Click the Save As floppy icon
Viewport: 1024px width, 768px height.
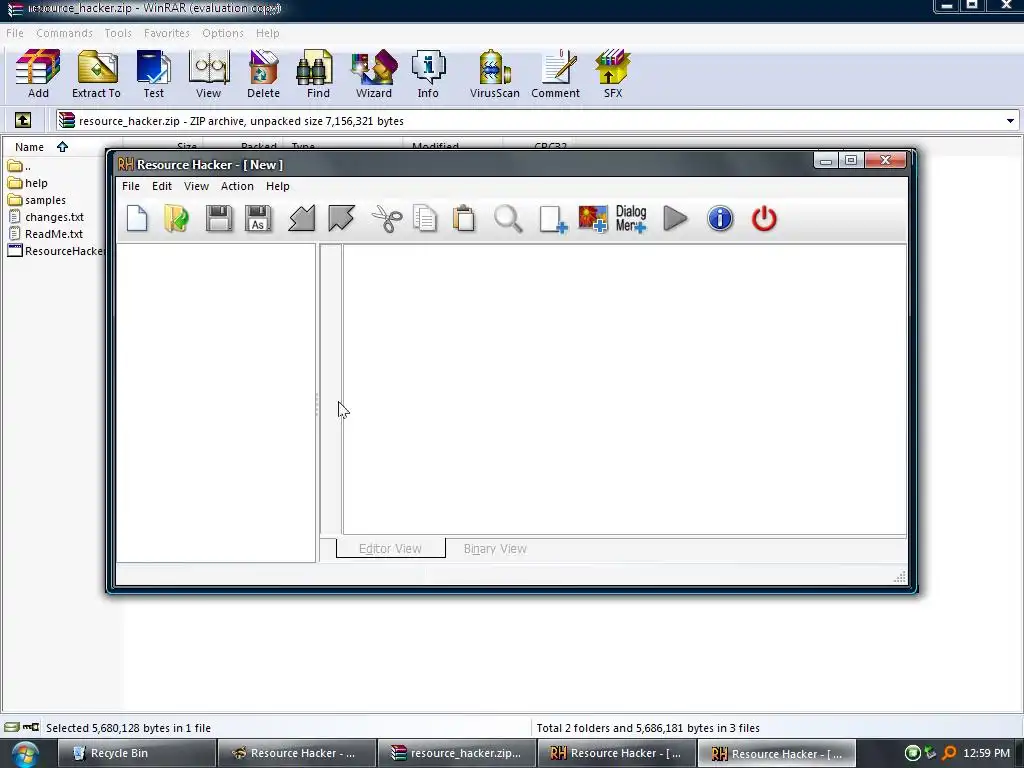pos(258,218)
